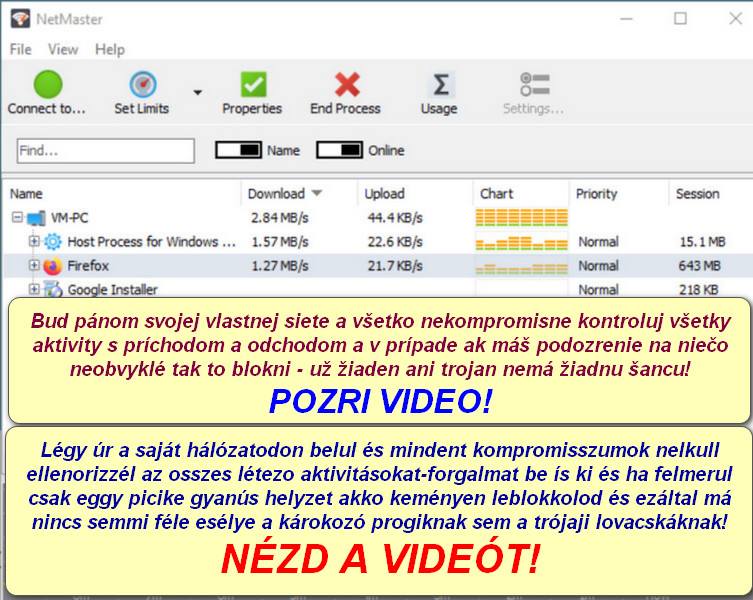Image resolution: width=753 pixels, height=600 pixels.
Task: Click the NÉZD A VIDEÓT! link
Action: [381, 559]
